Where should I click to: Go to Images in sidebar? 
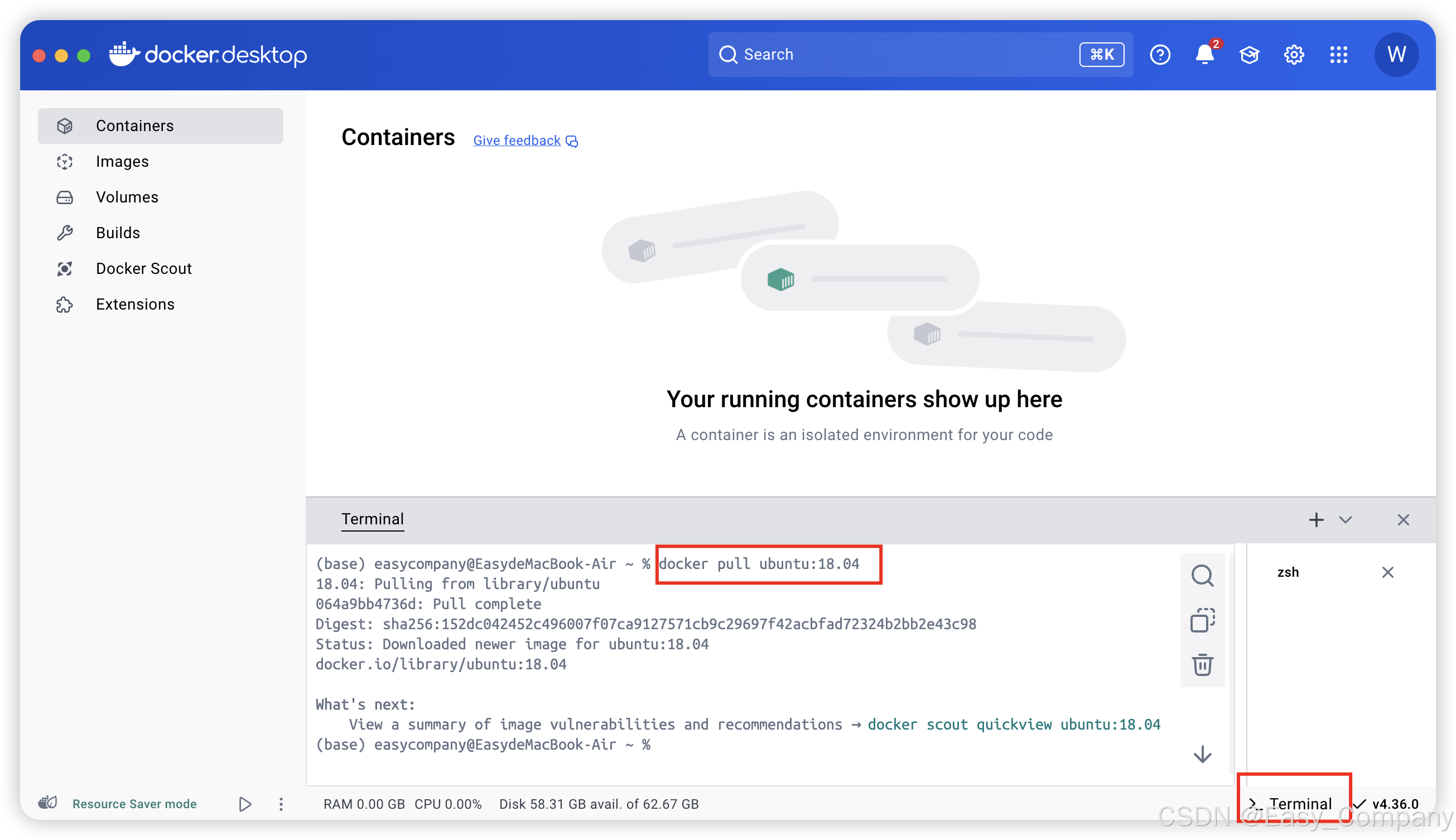(122, 162)
